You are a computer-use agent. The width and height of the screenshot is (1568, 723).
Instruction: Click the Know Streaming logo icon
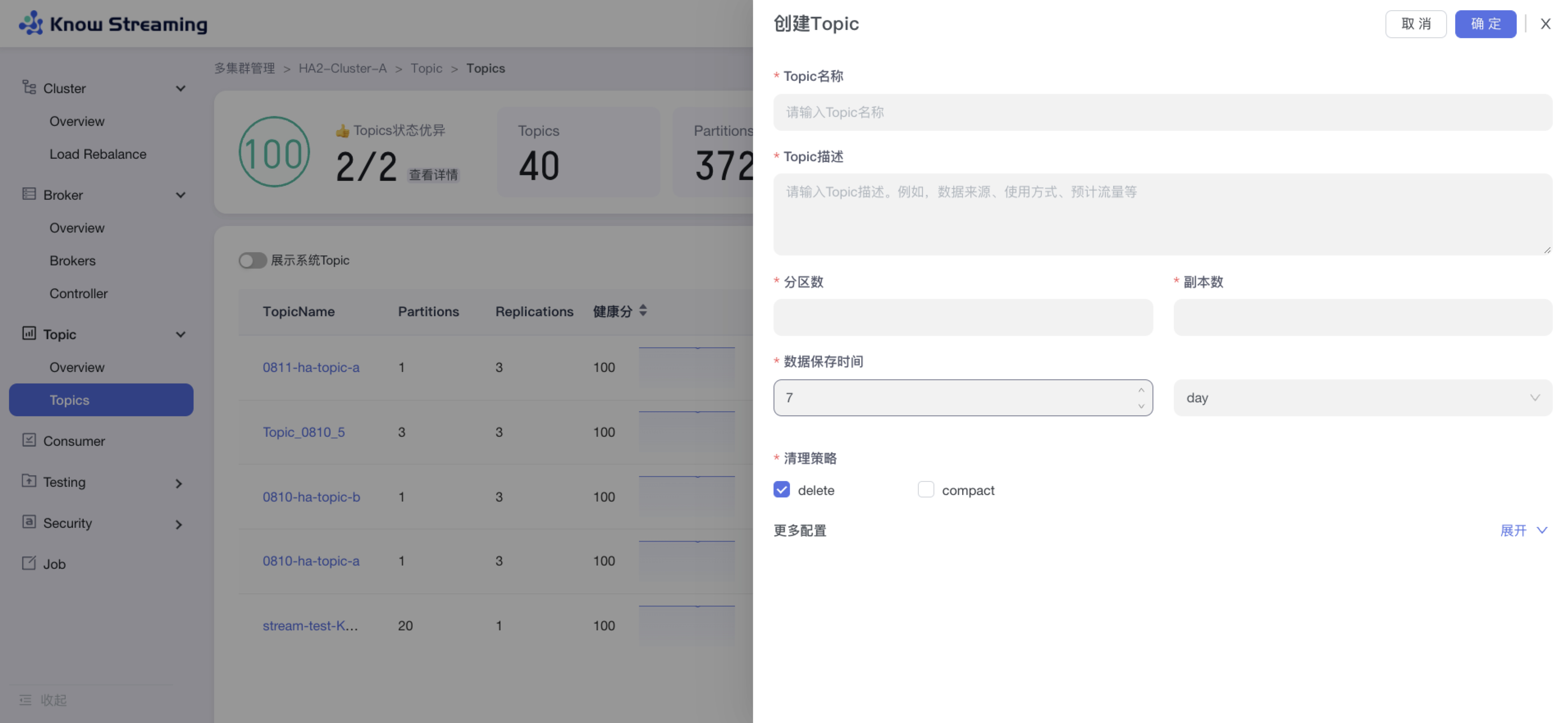[31, 23]
